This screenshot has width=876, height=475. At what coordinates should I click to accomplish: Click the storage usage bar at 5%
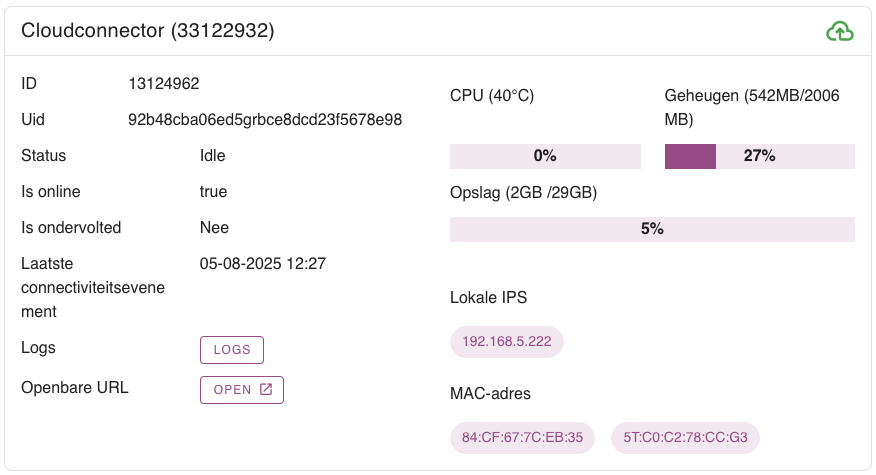(x=652, y=229)
